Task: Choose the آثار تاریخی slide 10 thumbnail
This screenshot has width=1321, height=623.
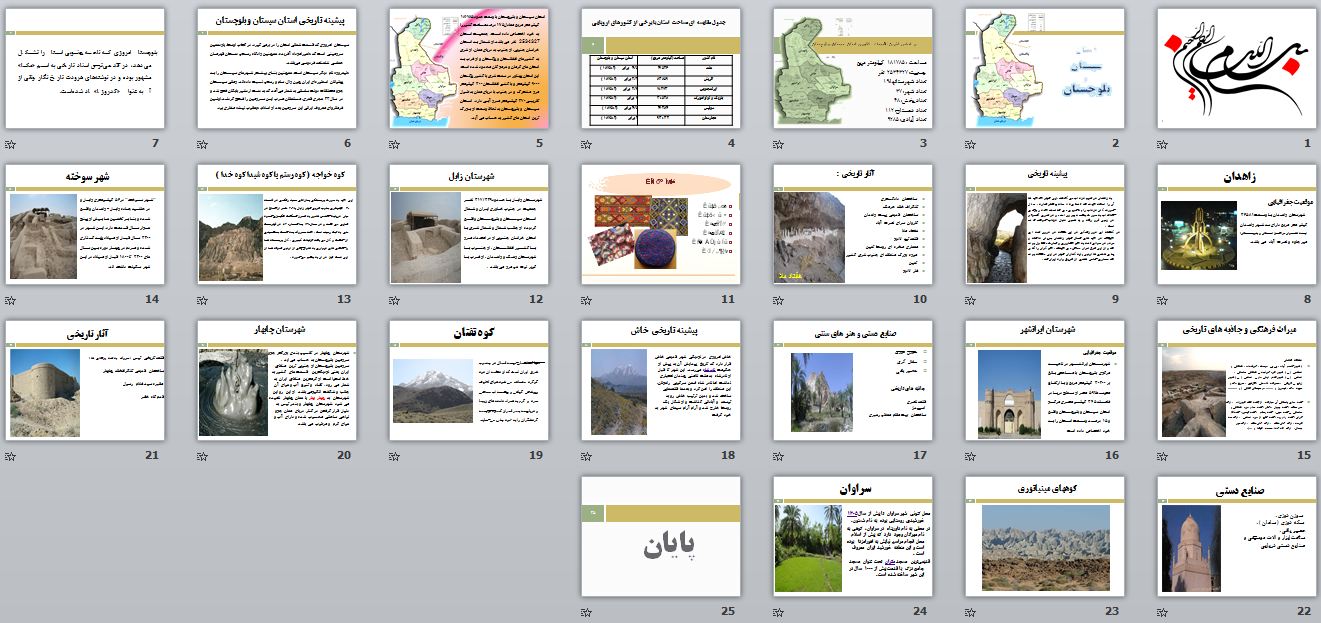Action: (x=852, y=225)
